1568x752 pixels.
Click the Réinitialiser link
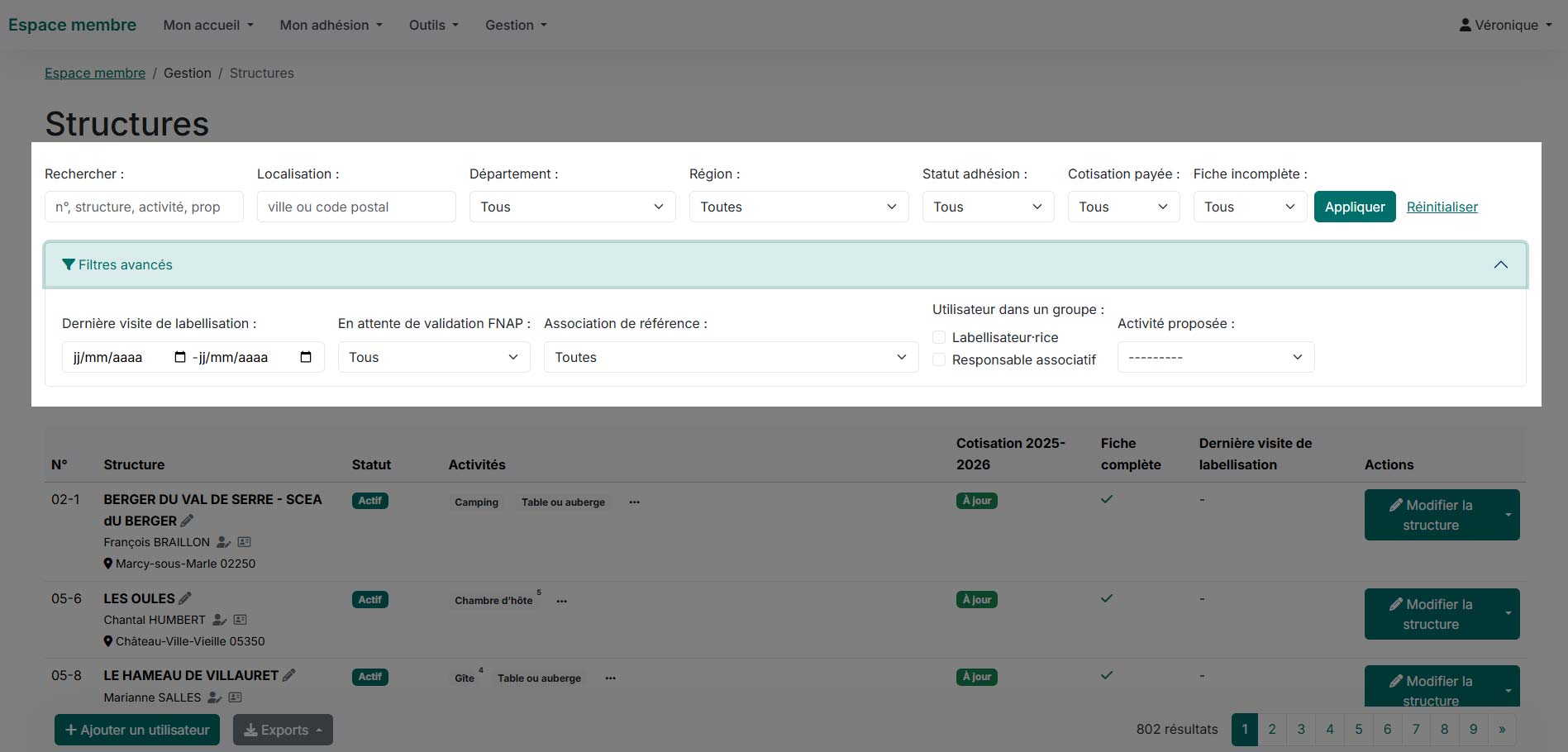[x=1442, y=207]
